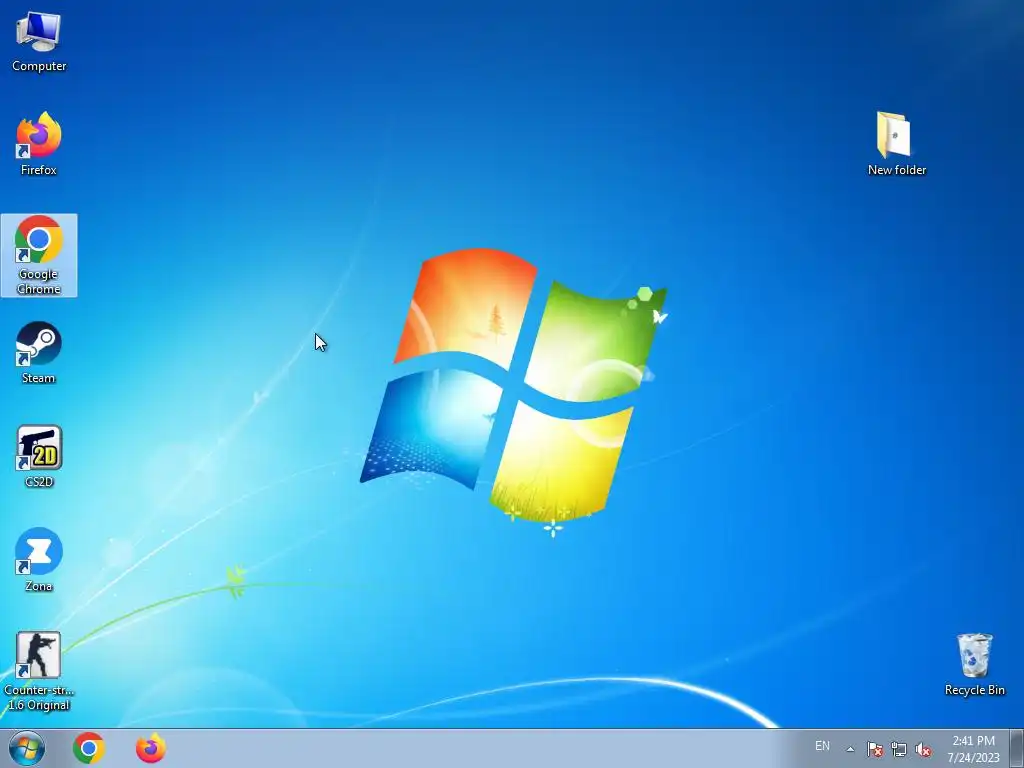Click the Show desktop button
Screen dimensions: 1024x768
(x=1017, y=748)
